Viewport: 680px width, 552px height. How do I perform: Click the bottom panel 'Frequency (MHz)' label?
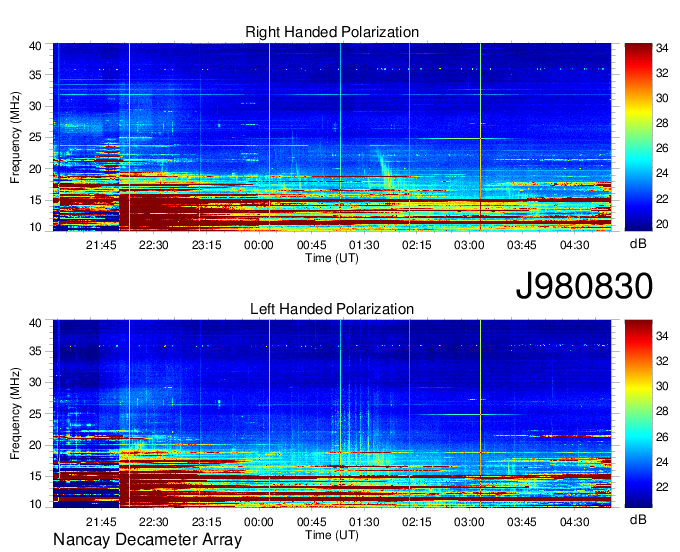point(15,414)
